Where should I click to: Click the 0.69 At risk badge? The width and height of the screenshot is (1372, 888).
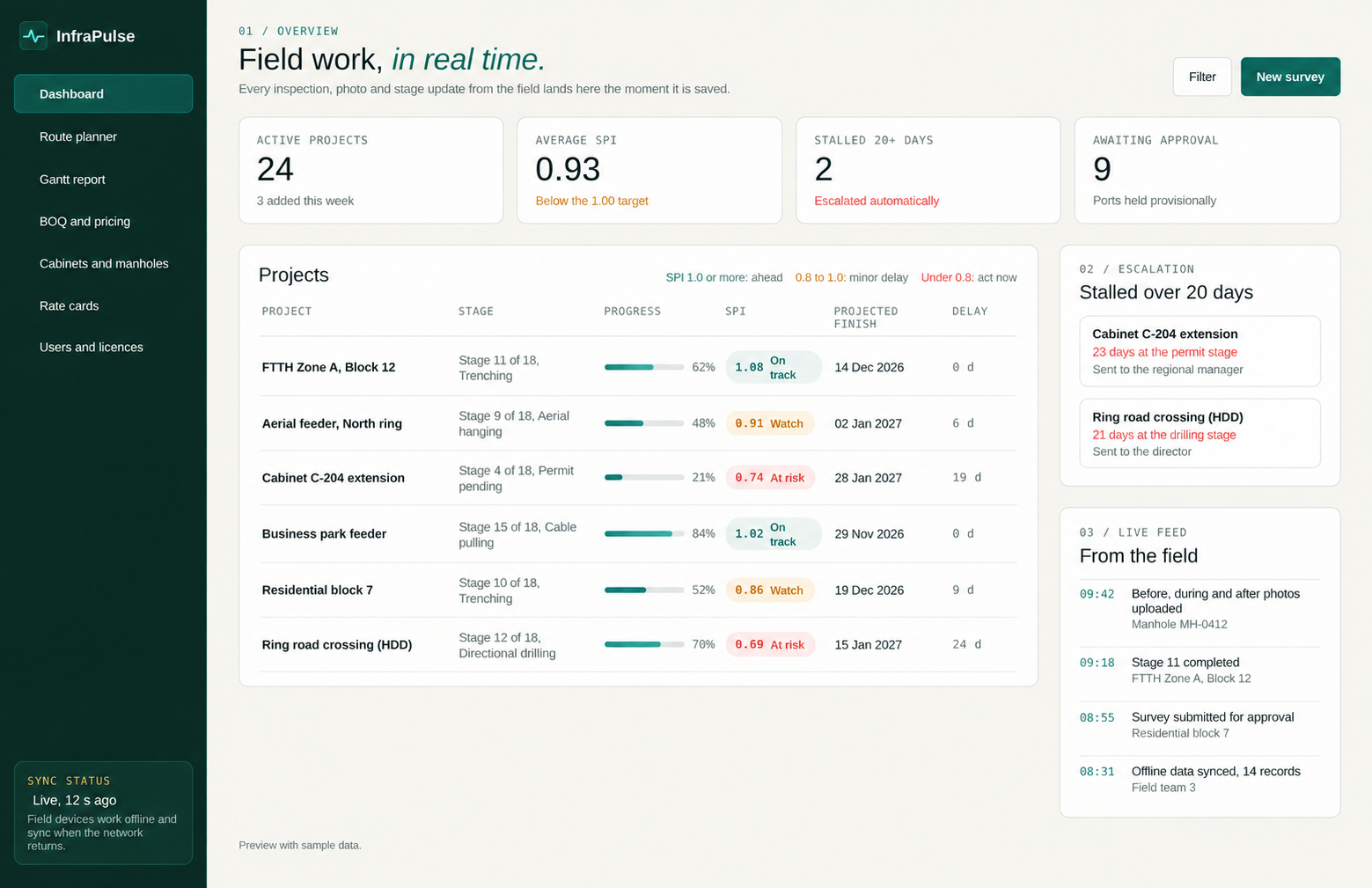pyautogui.click(x=771, y=644)
